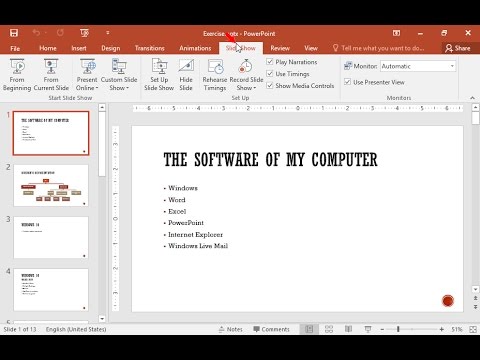Open Set Up Slide Show dialog
This screenshot has height=360, width=480.
(159, 75)
